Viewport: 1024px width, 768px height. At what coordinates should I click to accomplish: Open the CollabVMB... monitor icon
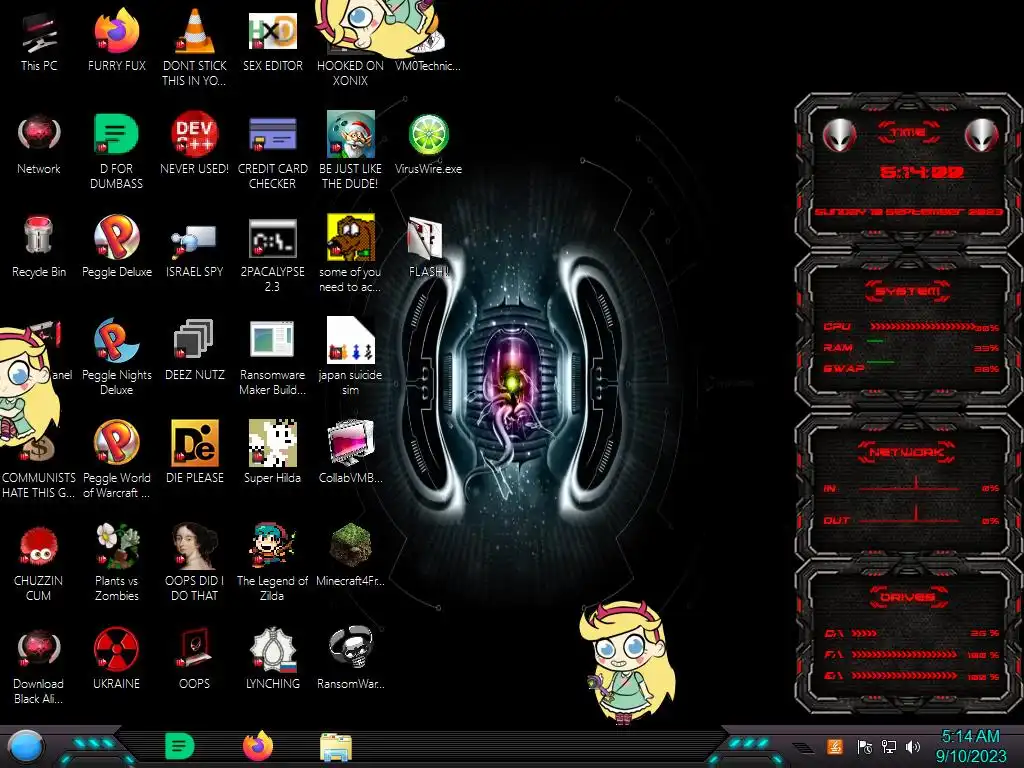[350, 452]
